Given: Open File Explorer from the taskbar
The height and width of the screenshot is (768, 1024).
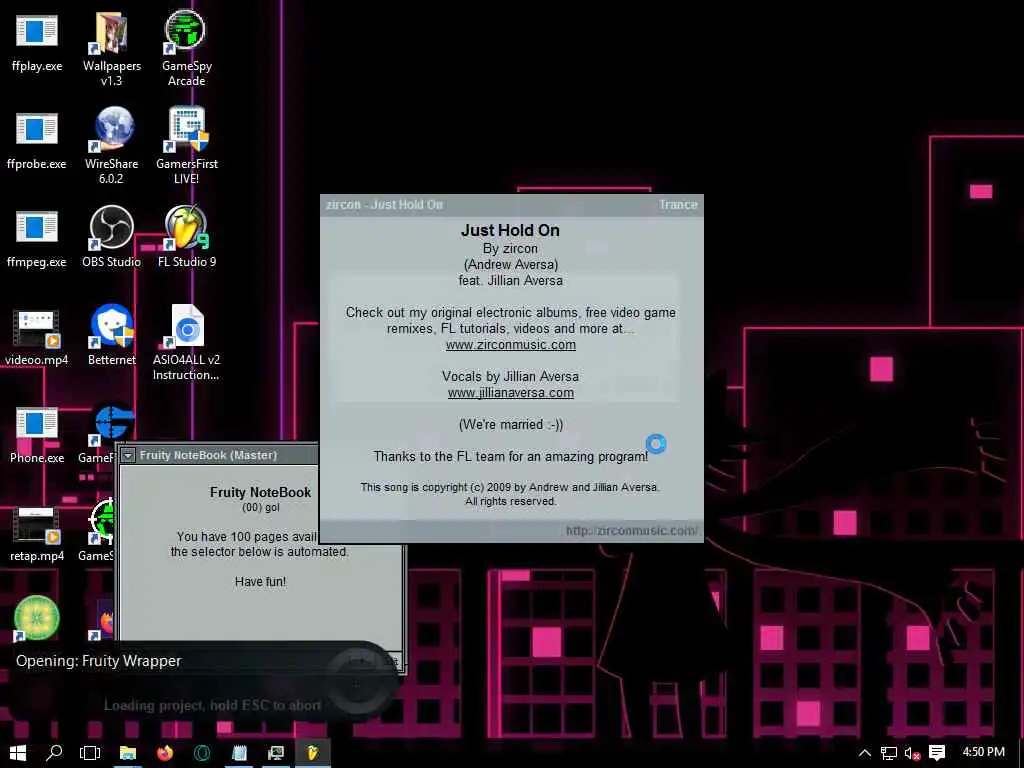Looking at the screenshot, I should click(x=128, y=752).
